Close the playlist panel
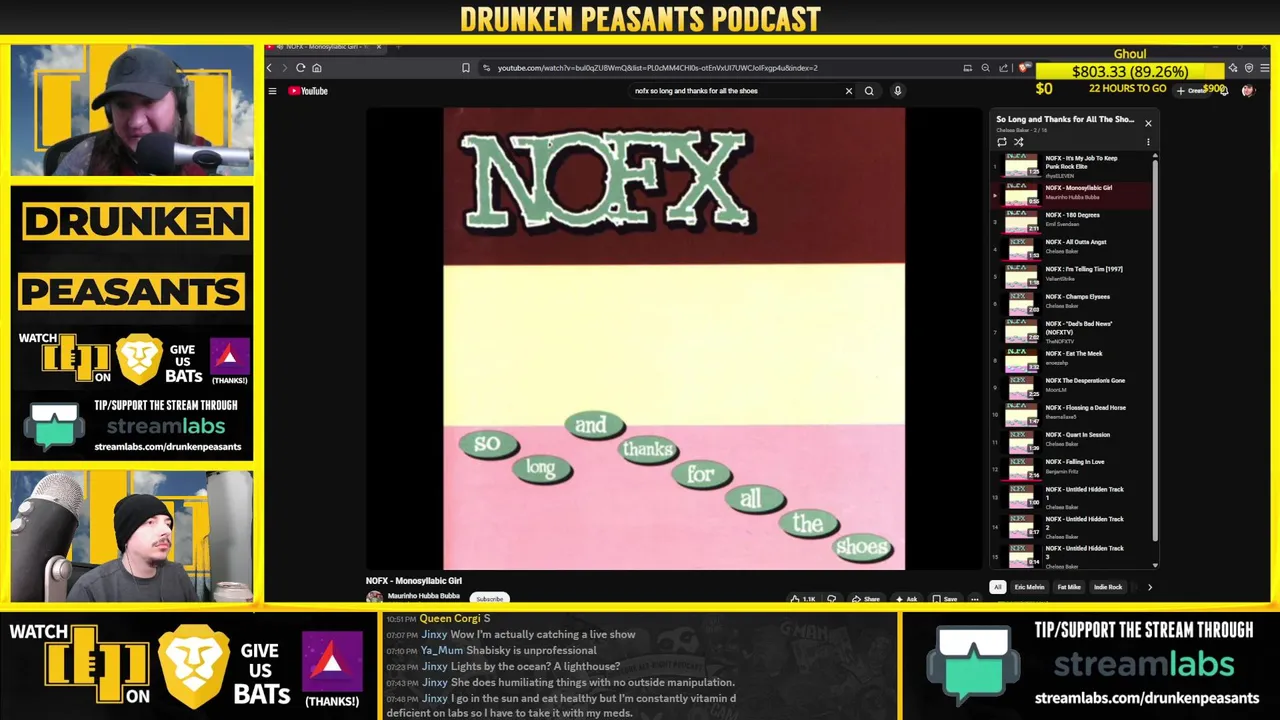Screen dimensions: 1280x720 (x=1148, y=123)
